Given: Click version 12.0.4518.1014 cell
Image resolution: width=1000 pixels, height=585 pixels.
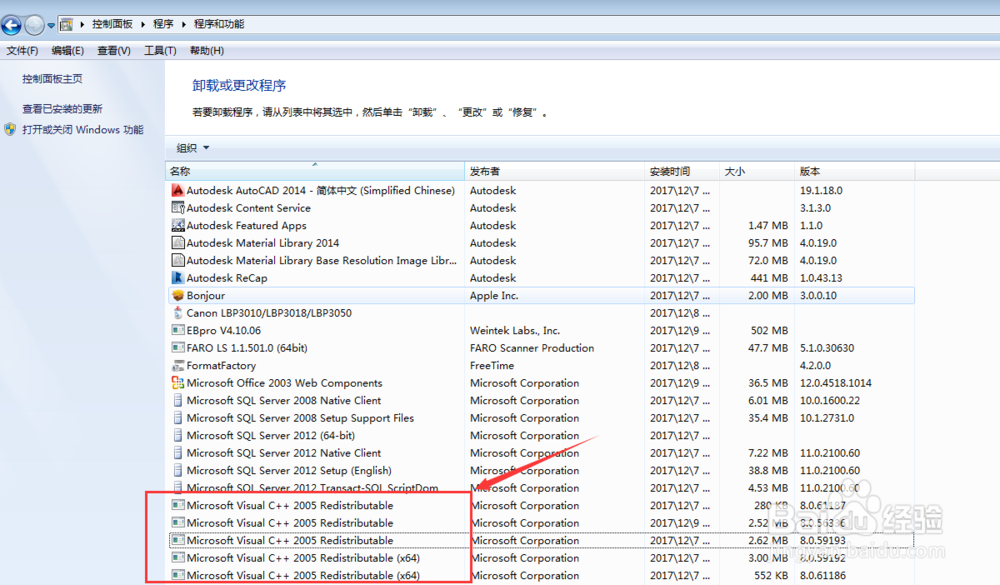Looking at the screenshot, I should pyautogui.click(x=835, y=383).
